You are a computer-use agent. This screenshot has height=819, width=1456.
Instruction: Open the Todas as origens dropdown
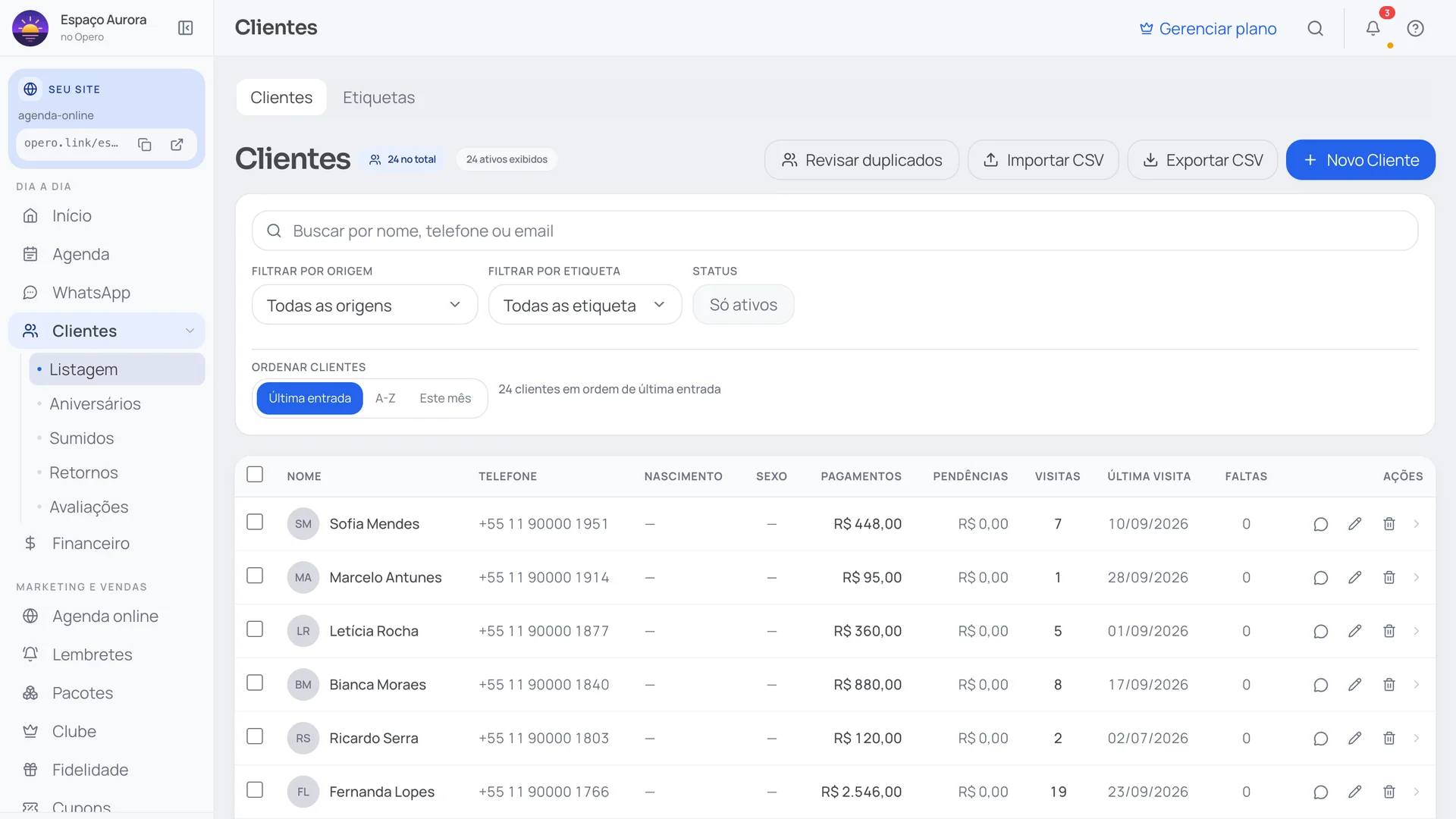click(365, 305)
